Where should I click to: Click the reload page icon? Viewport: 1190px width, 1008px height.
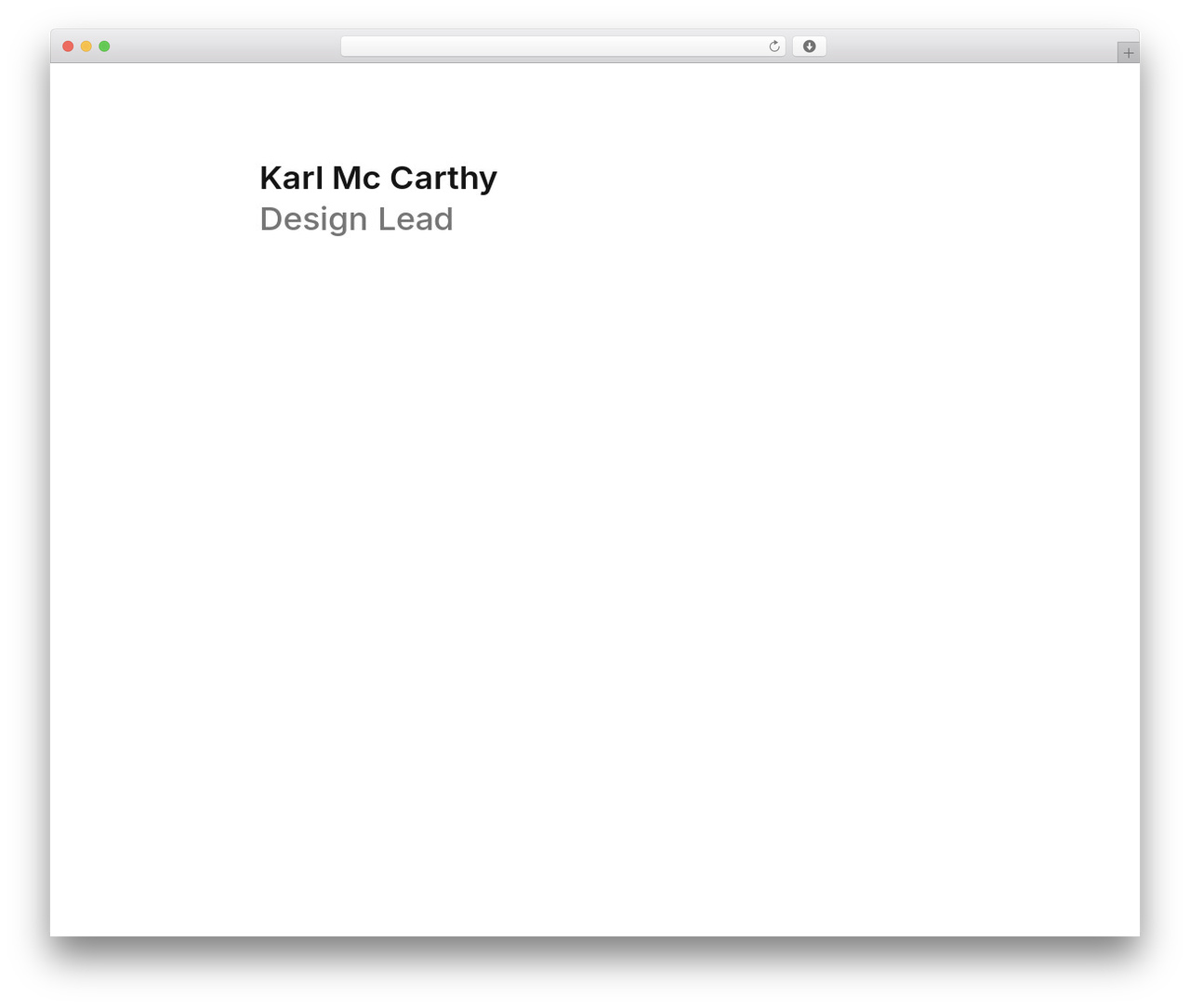click(773, 46)
